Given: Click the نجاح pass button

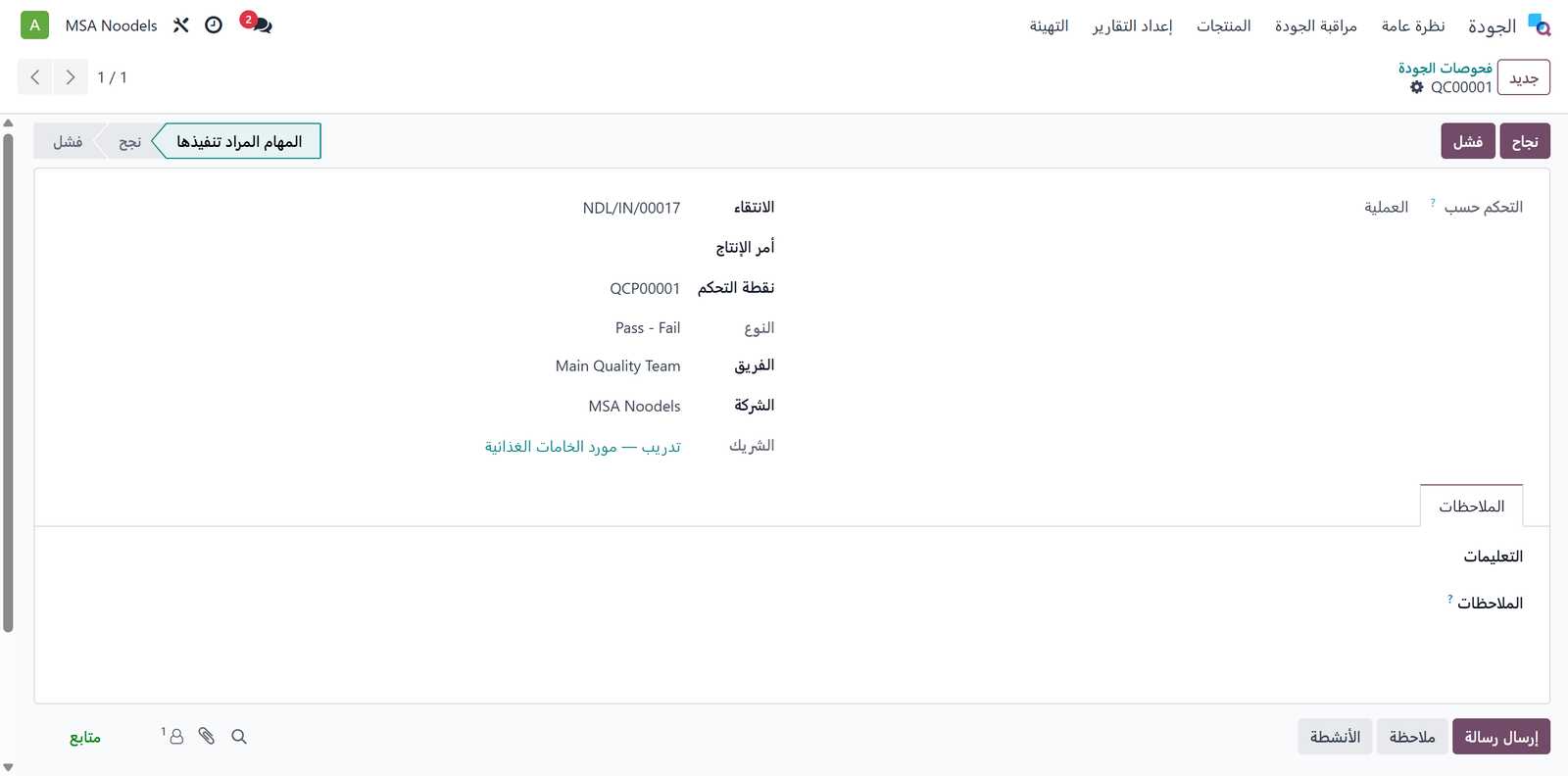Looking at the screenshot, I should coord(1525,141).
